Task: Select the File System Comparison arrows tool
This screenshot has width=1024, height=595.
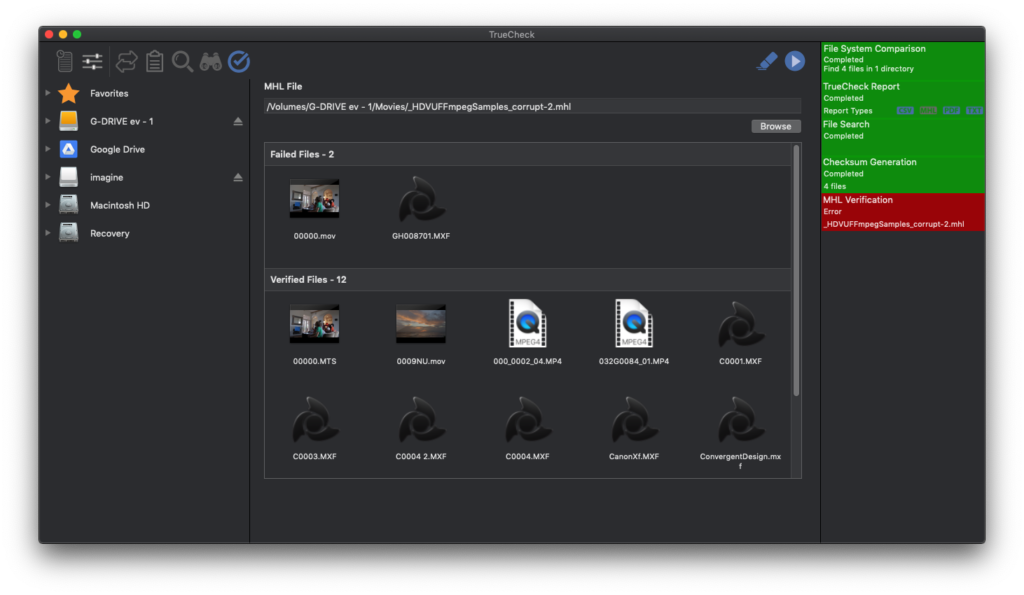Action: pos(126,61)
